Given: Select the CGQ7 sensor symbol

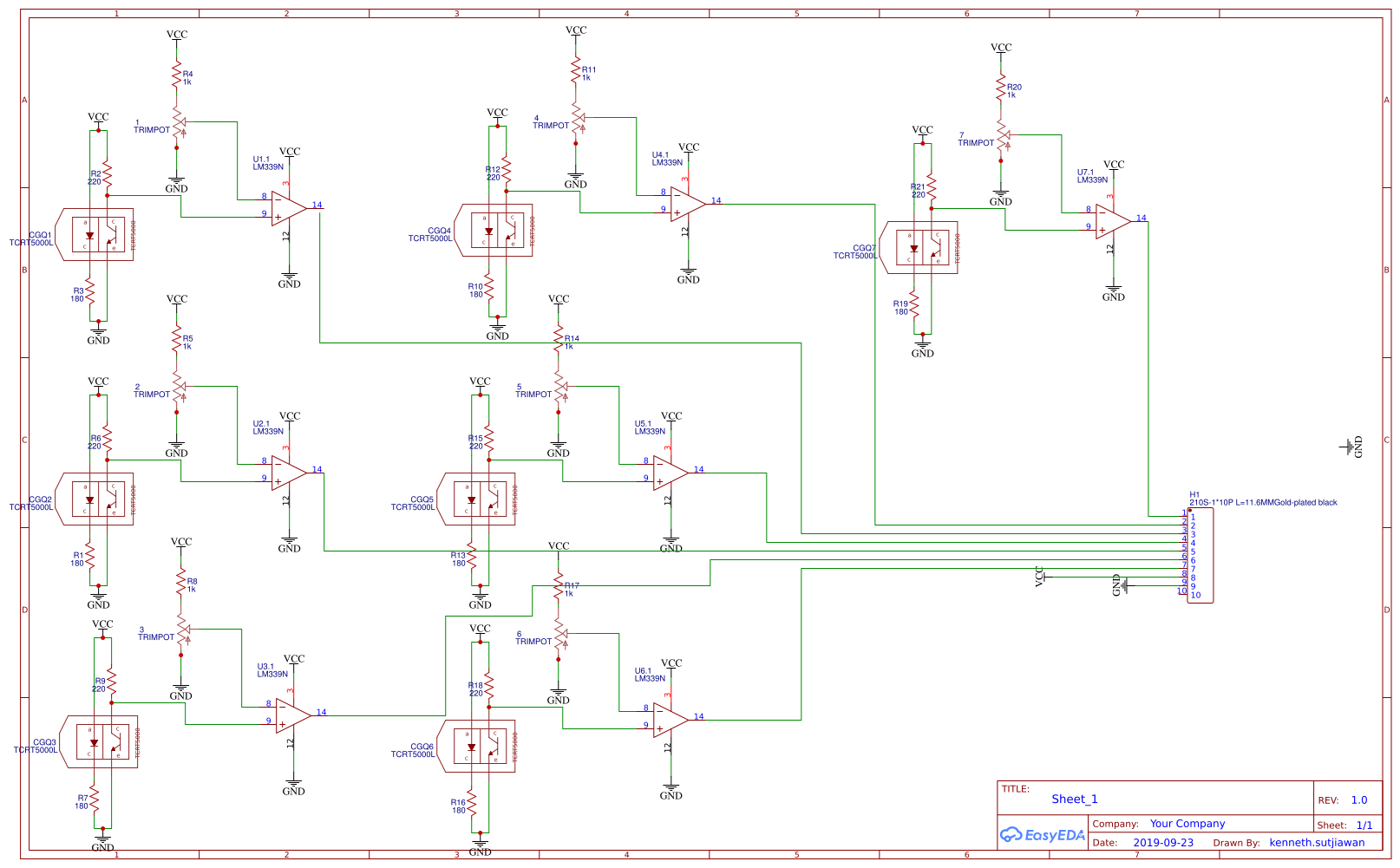Looking at the screenshot, I should 919,247.
